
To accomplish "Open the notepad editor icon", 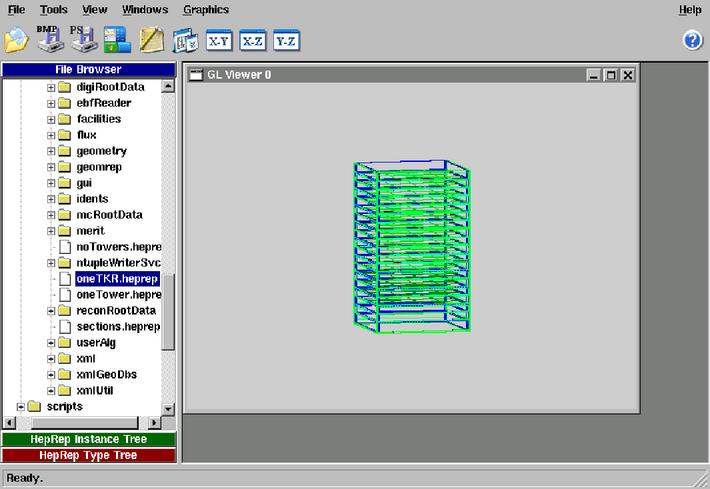I will pyautogui.click(x=151, y=40).
